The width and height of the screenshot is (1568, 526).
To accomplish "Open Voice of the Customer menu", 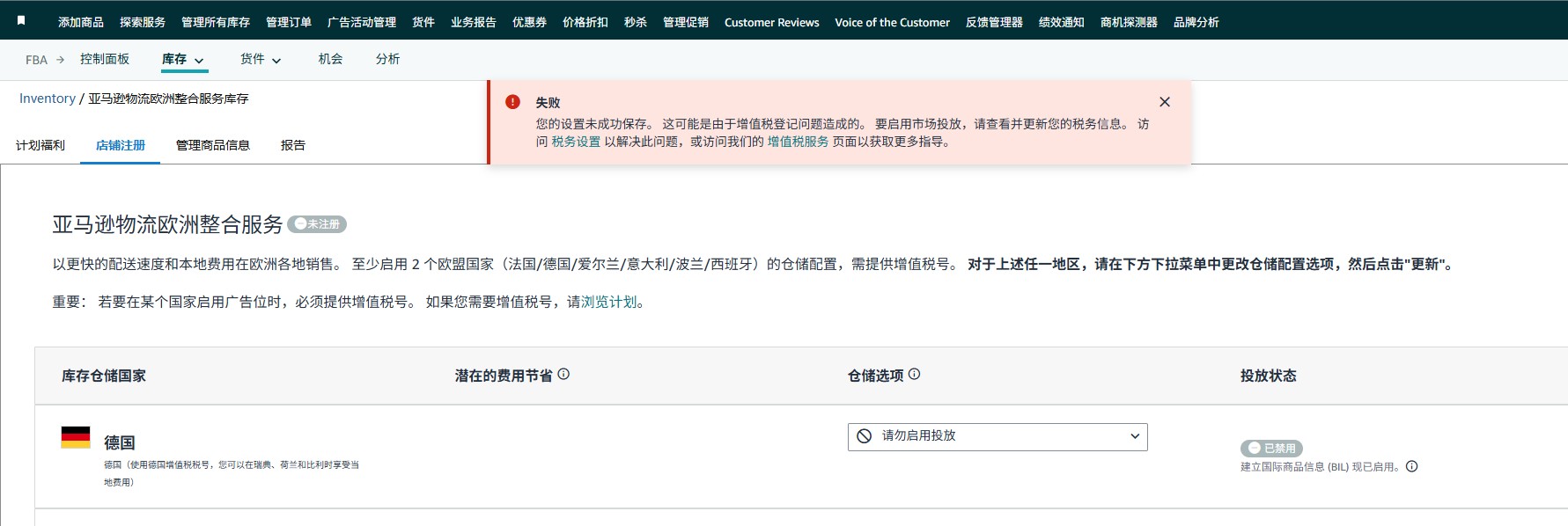I will point(892,22).
